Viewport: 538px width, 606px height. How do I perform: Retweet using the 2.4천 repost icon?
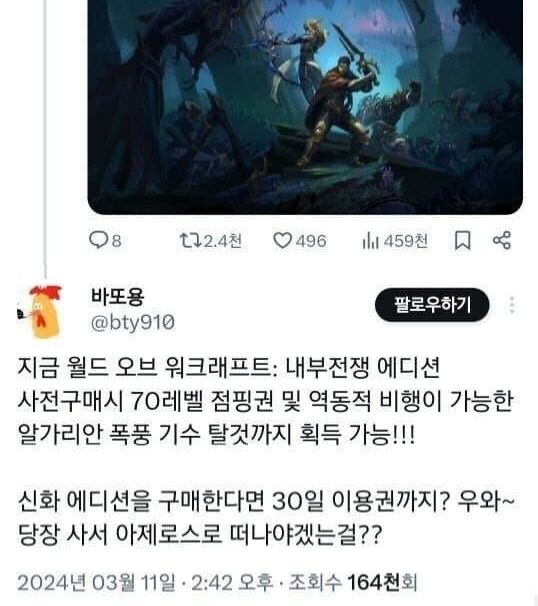tap(190, 240)
